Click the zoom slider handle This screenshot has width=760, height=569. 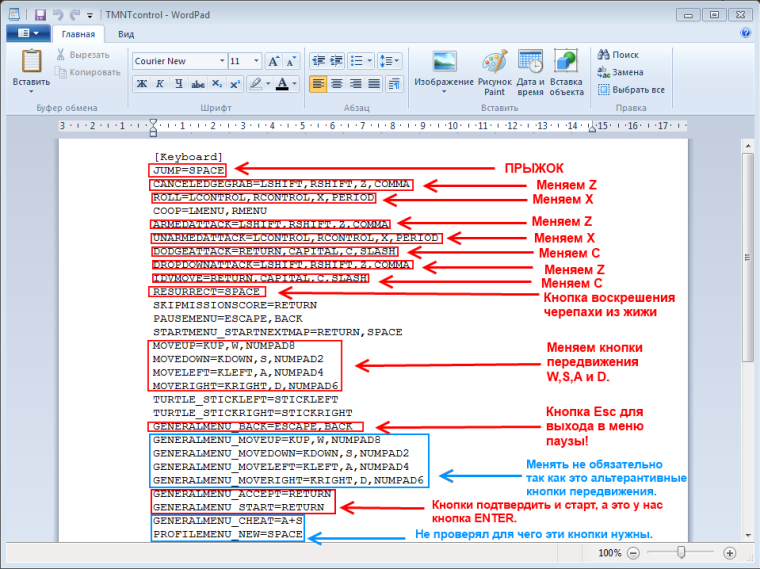(681, 553)
